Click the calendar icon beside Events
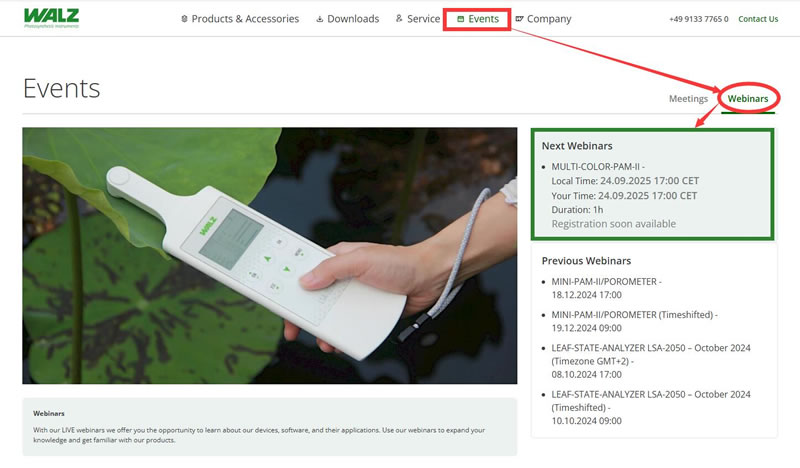 pyautogui.click(x=460, y=19)
